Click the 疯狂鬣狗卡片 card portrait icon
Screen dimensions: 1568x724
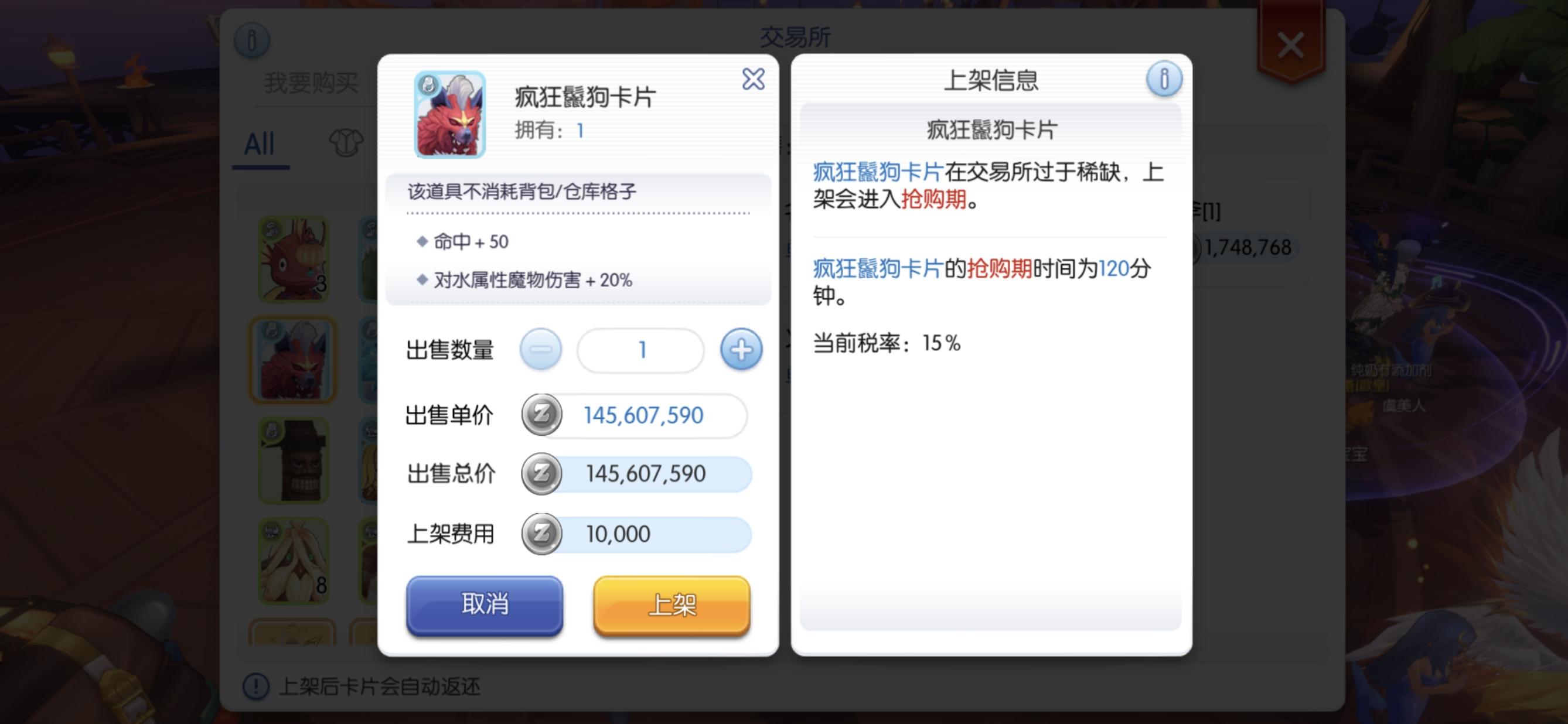click(x=450, y=114)
